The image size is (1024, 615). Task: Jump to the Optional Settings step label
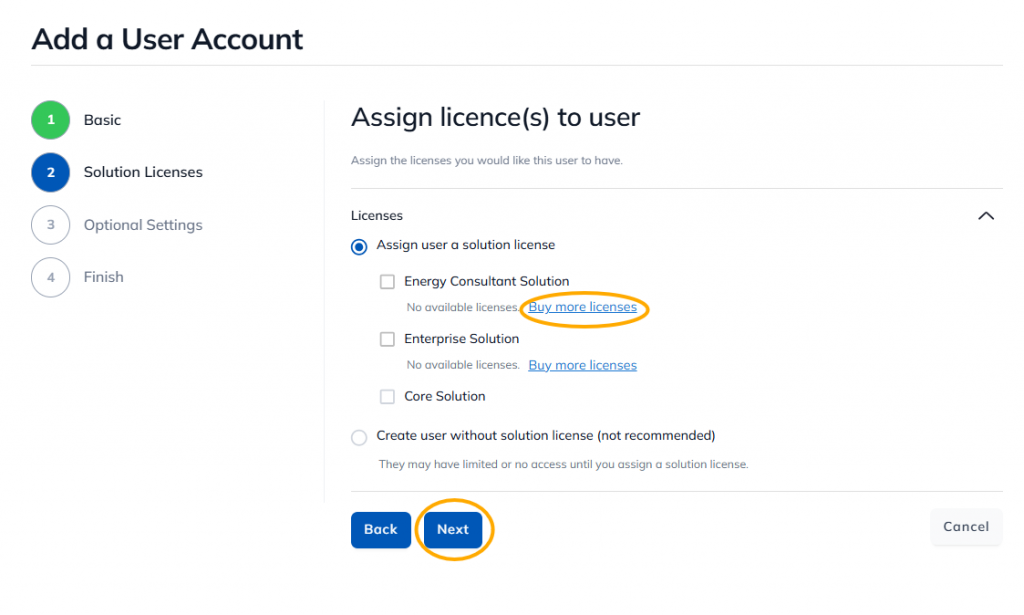[143, 225]
